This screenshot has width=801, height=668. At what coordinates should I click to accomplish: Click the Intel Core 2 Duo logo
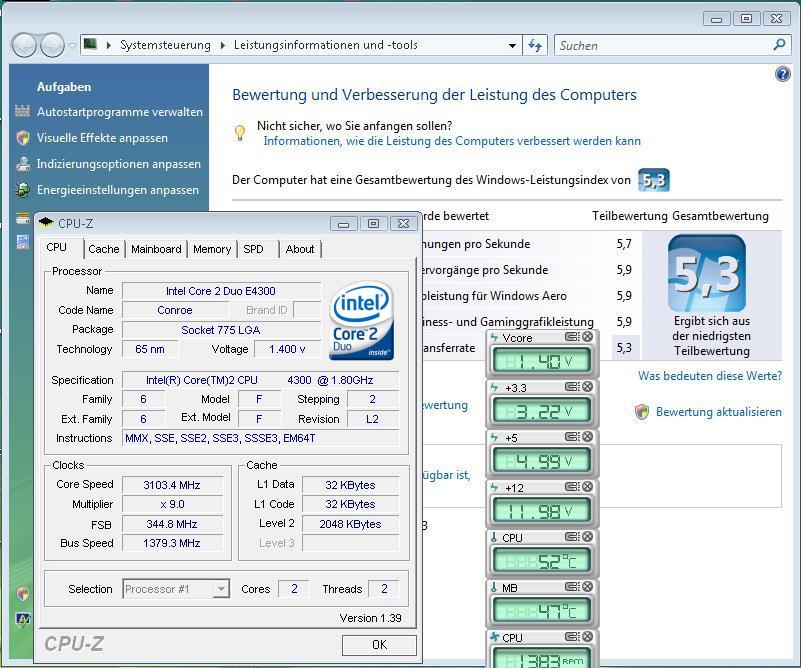pyautogui.click(x=361, y=320)
